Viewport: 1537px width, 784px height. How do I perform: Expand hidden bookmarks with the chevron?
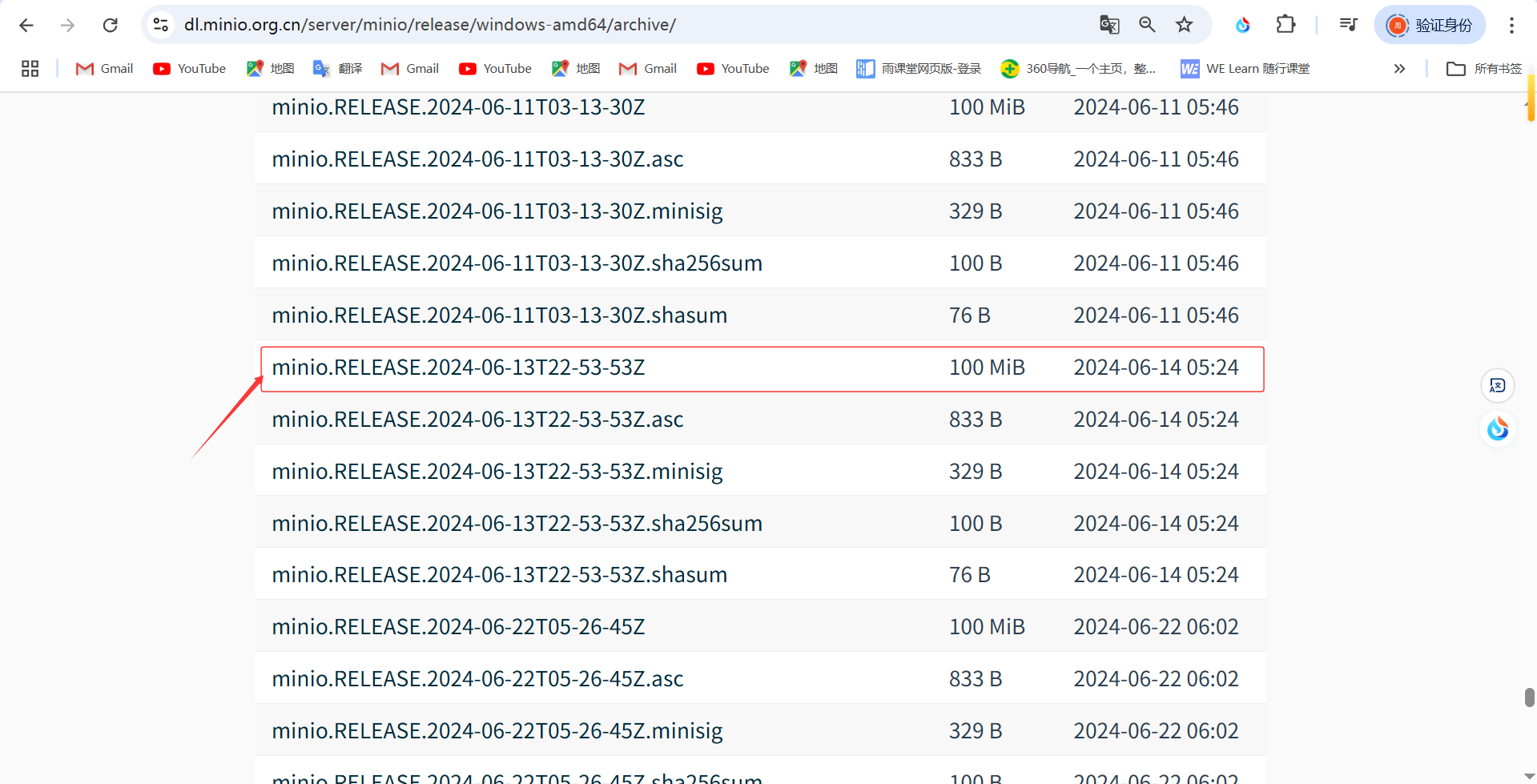coord(1399,69)
